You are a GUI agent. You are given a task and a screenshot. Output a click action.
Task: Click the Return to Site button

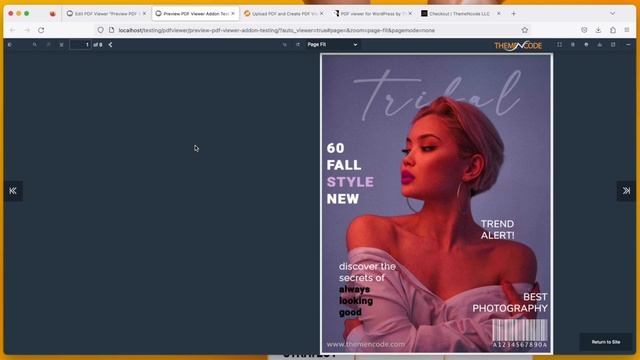click(606, 342)
